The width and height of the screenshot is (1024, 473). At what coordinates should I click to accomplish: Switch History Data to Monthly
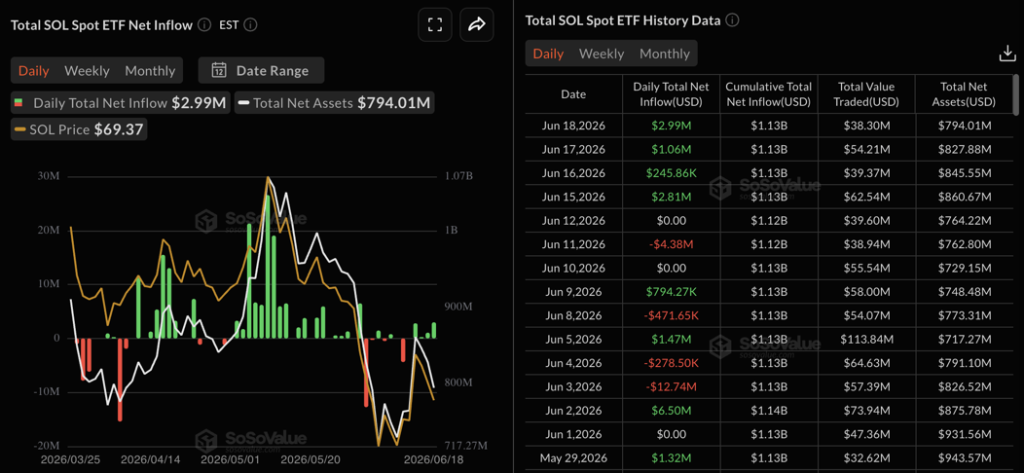pyautogui.click(x=665, y=54)
